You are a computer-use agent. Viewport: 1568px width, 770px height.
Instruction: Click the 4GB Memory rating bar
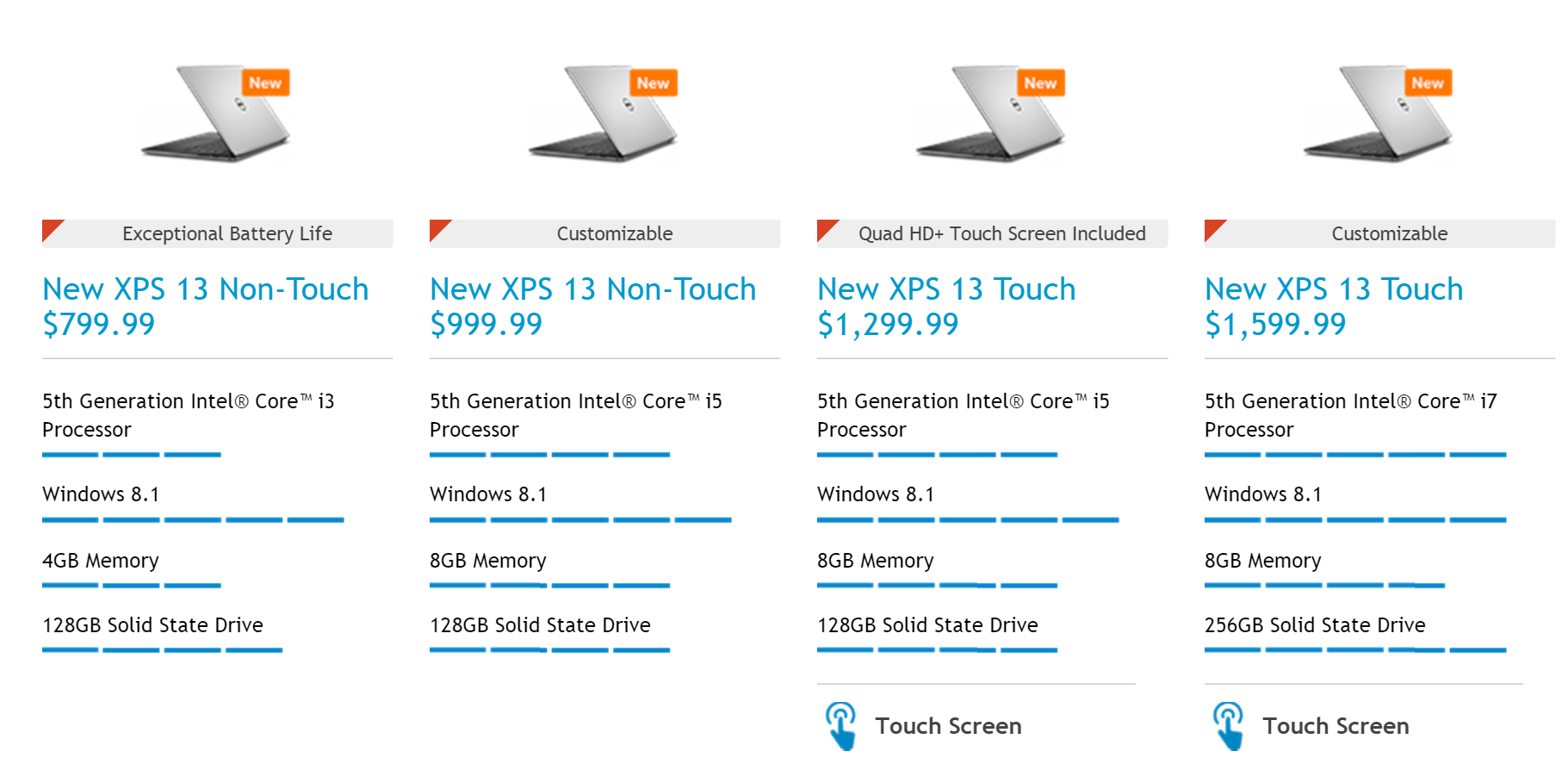[x=132, y=586]
